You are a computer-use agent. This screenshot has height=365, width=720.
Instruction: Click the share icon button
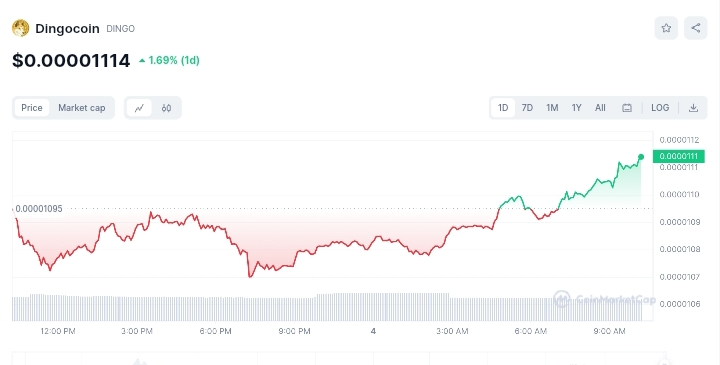coord(696,28)
